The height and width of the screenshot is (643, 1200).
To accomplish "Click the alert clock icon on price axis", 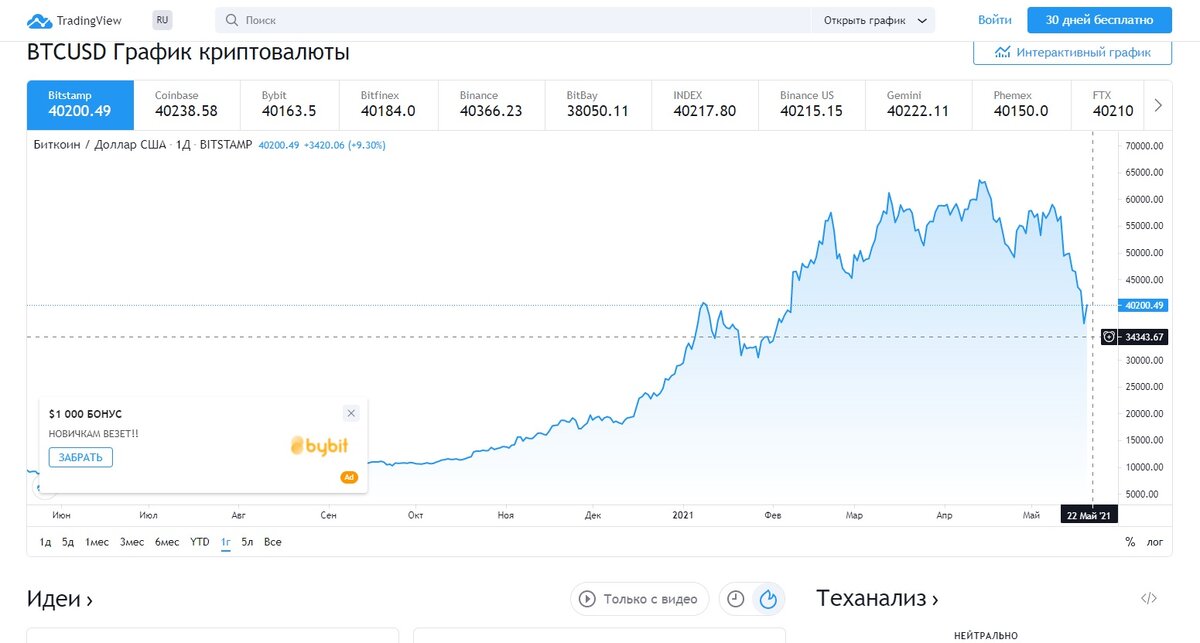I will tap(1108, 337).
